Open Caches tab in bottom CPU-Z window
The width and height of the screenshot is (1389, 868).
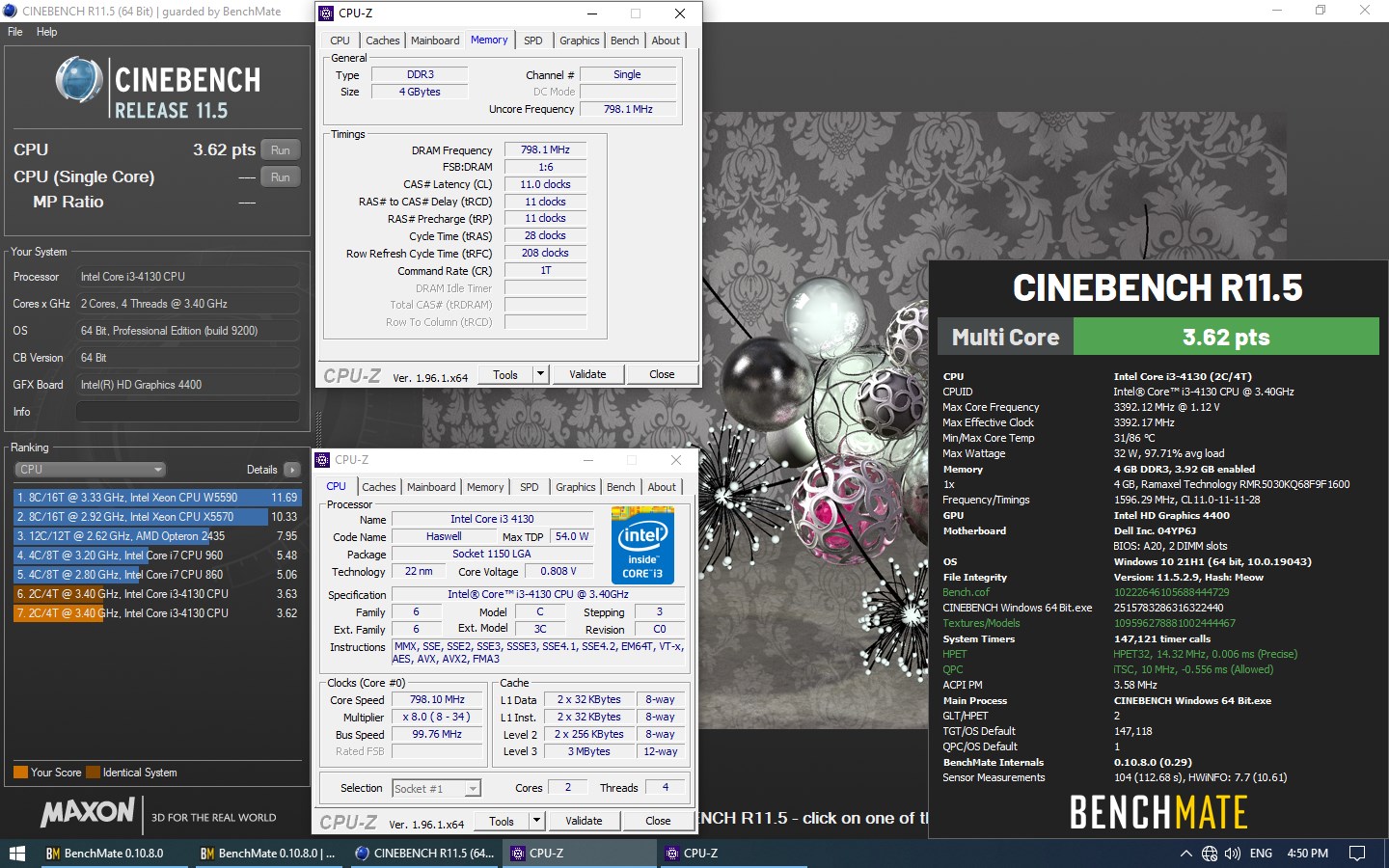(x=378, y=487)
